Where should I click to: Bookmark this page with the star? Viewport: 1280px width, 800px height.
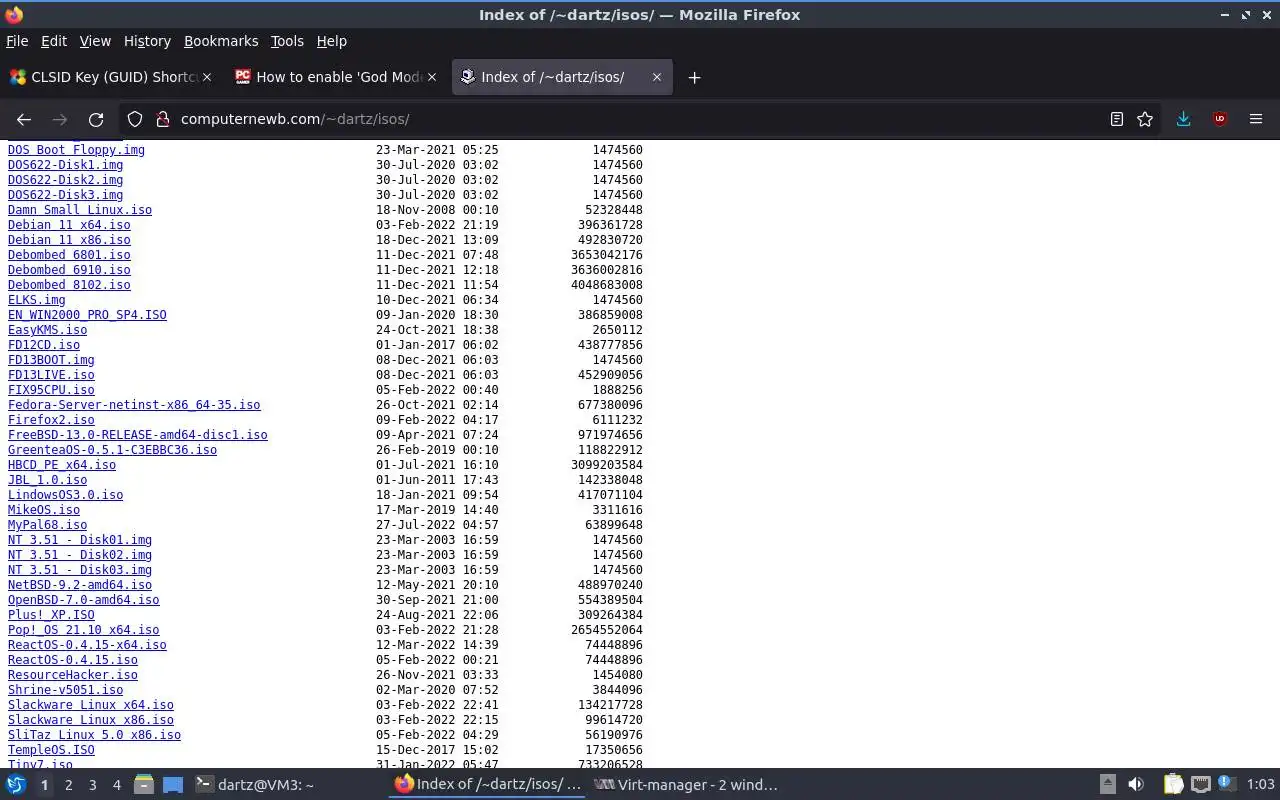1145,119
